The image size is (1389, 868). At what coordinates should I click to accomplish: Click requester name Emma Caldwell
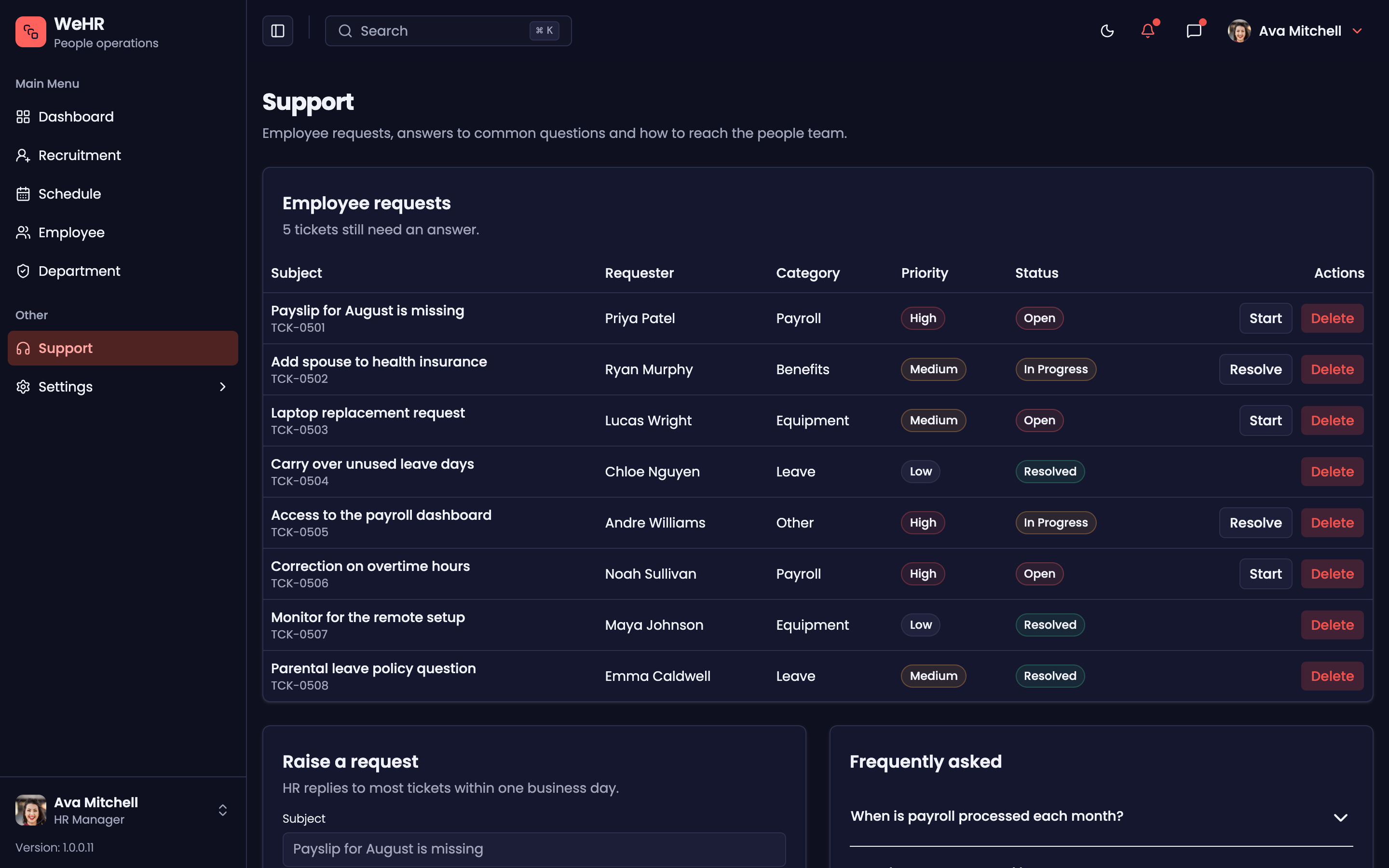pyautogui.click(x=657, y=676)
